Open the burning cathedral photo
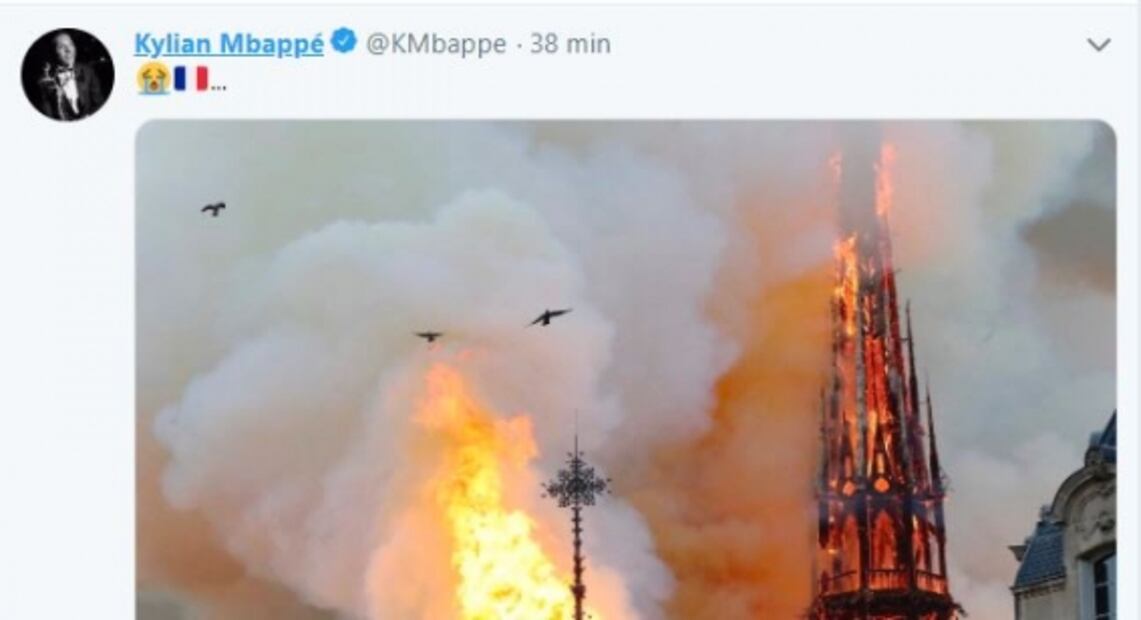 [x=626, y=370]
